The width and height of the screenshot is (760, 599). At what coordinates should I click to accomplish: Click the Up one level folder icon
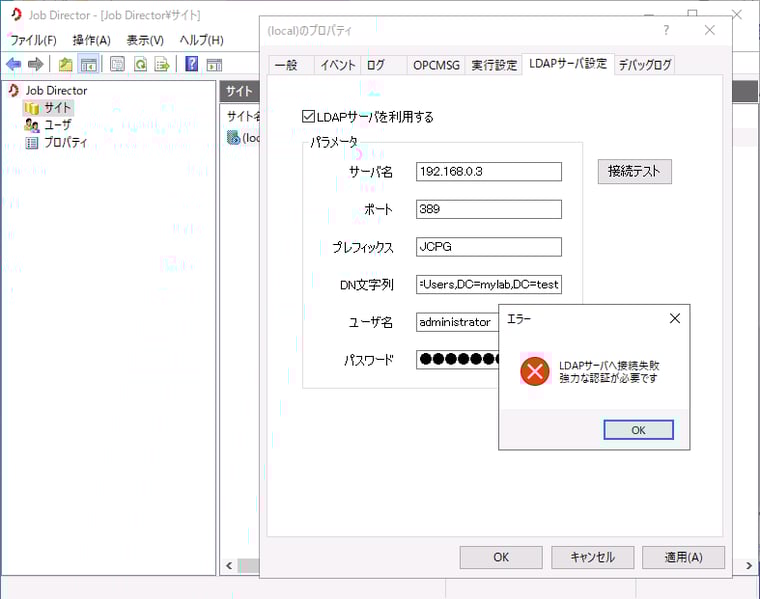(x=65, y=64)
